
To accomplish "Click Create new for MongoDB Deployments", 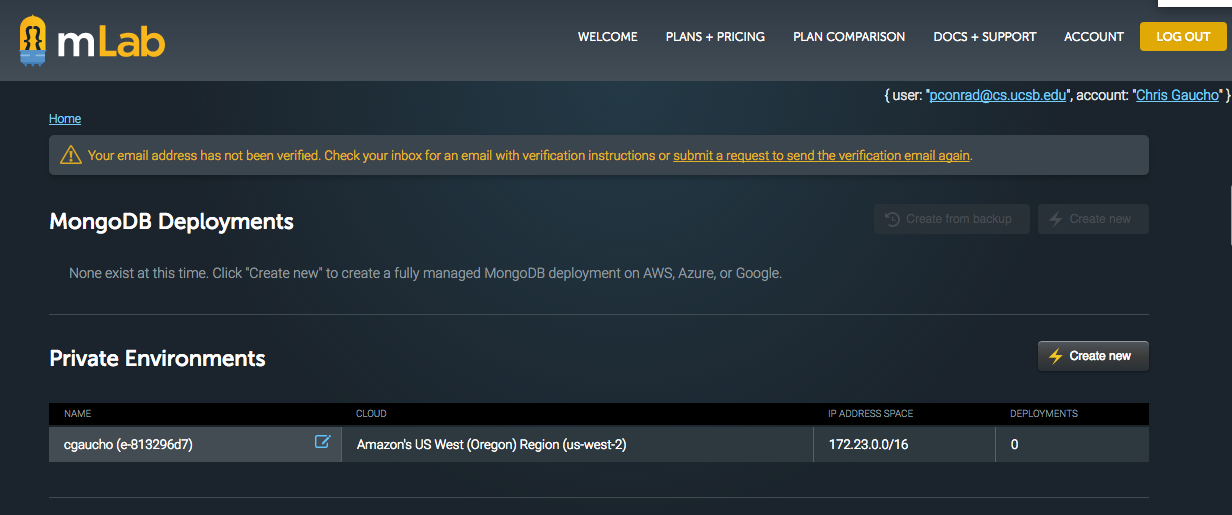I will pyautogui.click(x=1093, y=219).
